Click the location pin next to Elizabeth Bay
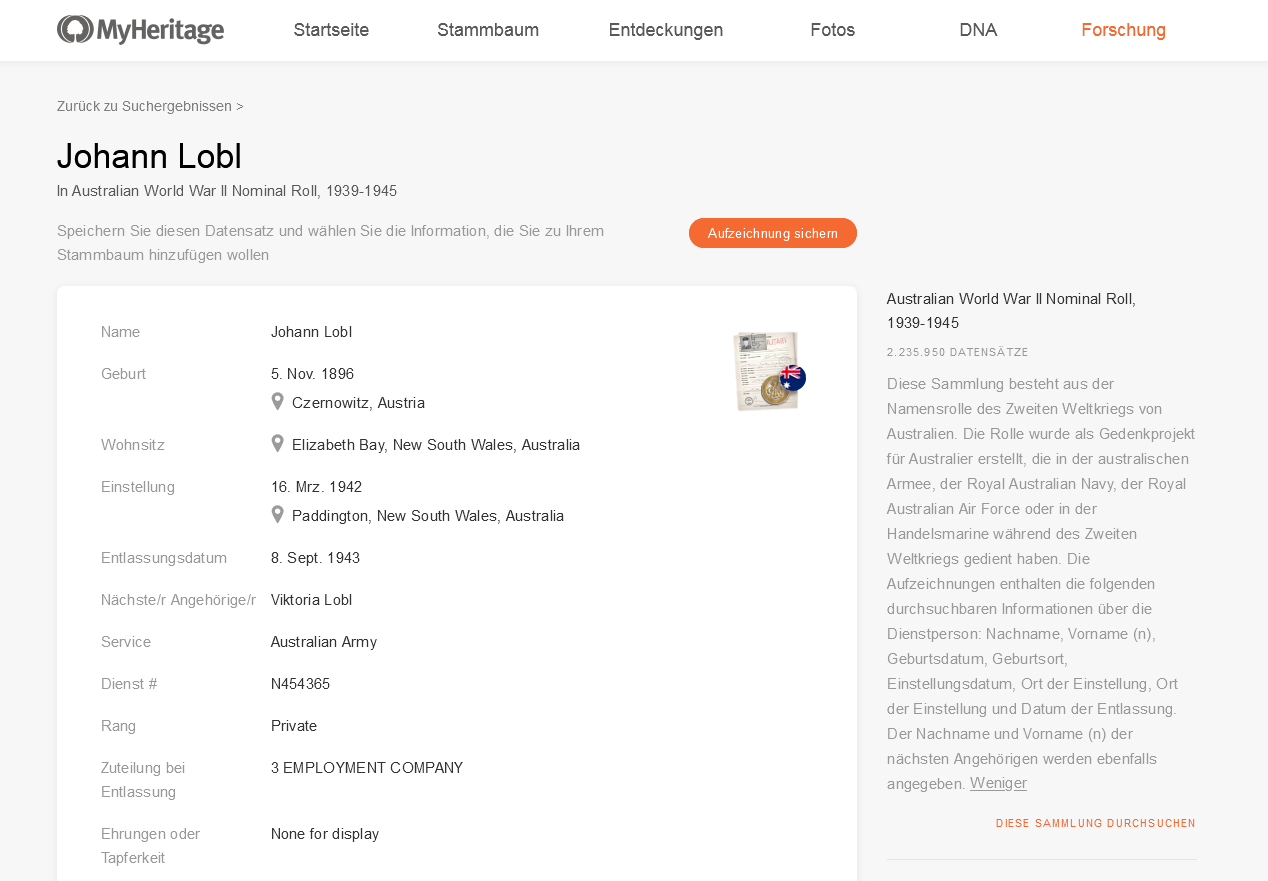 (278, 444)
